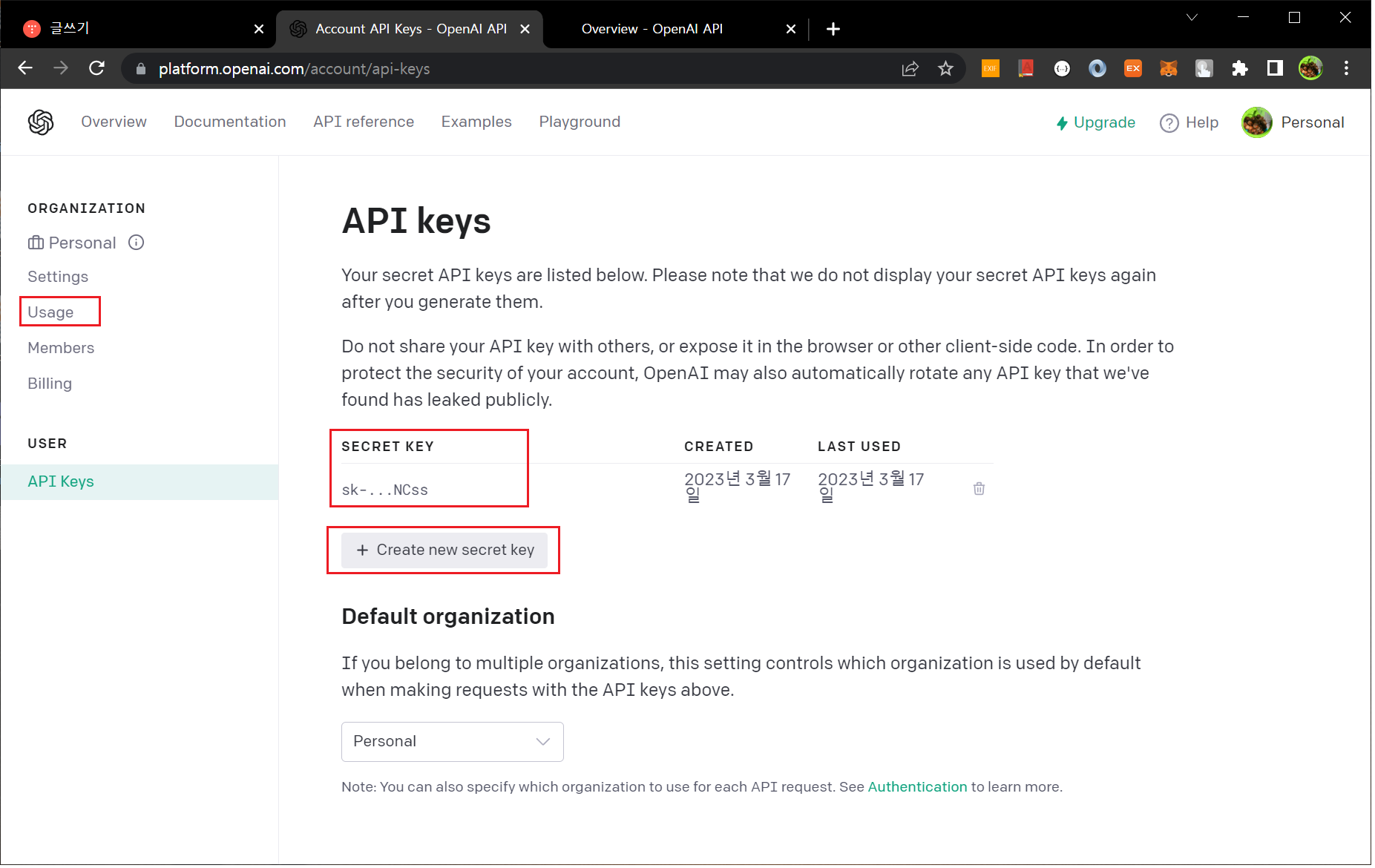Click the API keys page heading
Screen dimensions: 1375x868
coord(416,221)
